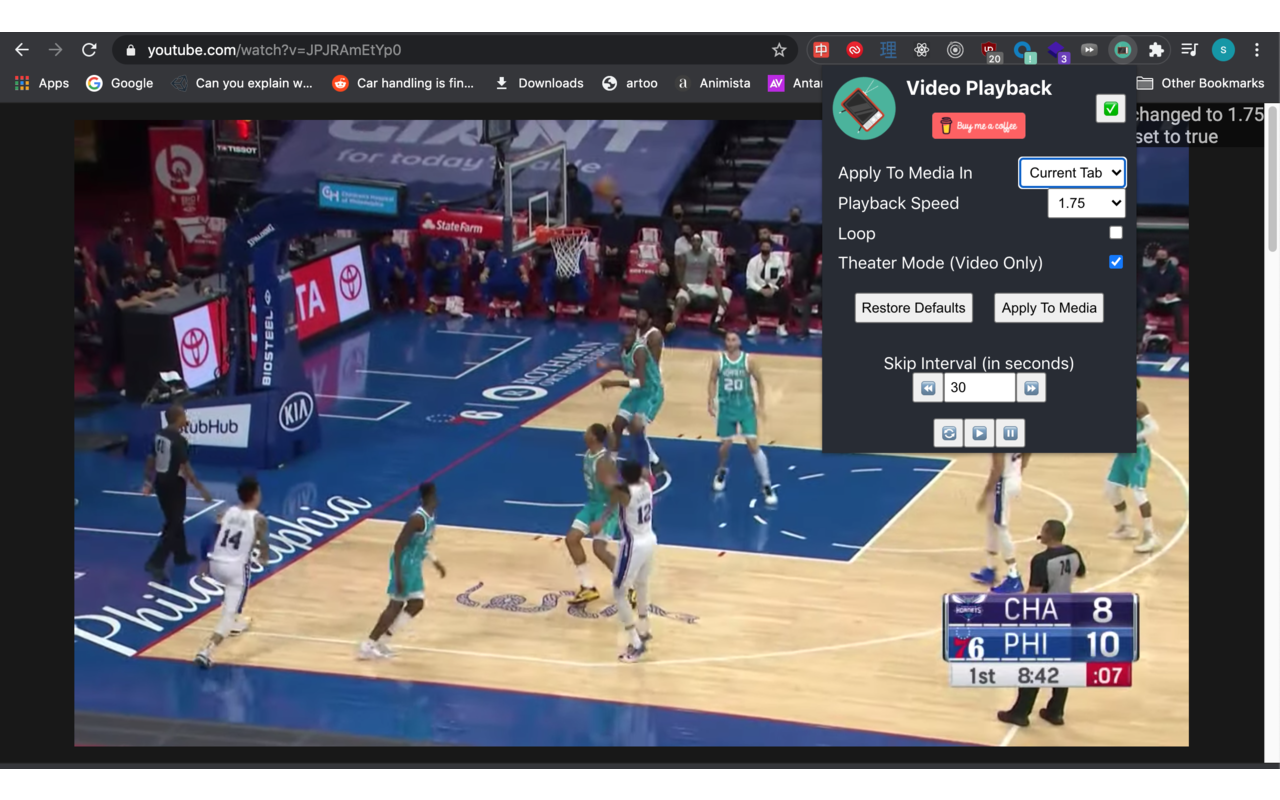Select the Downloads bookmark
Viewport: 1280px width, 800px height.
coord(538,83)
